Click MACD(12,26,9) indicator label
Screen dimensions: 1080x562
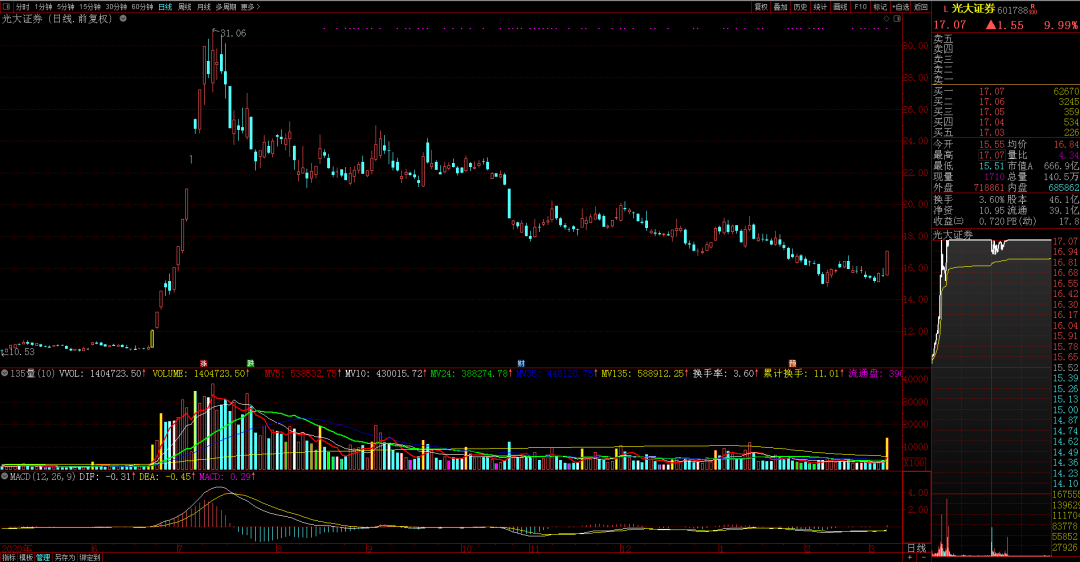pos(43,476)
